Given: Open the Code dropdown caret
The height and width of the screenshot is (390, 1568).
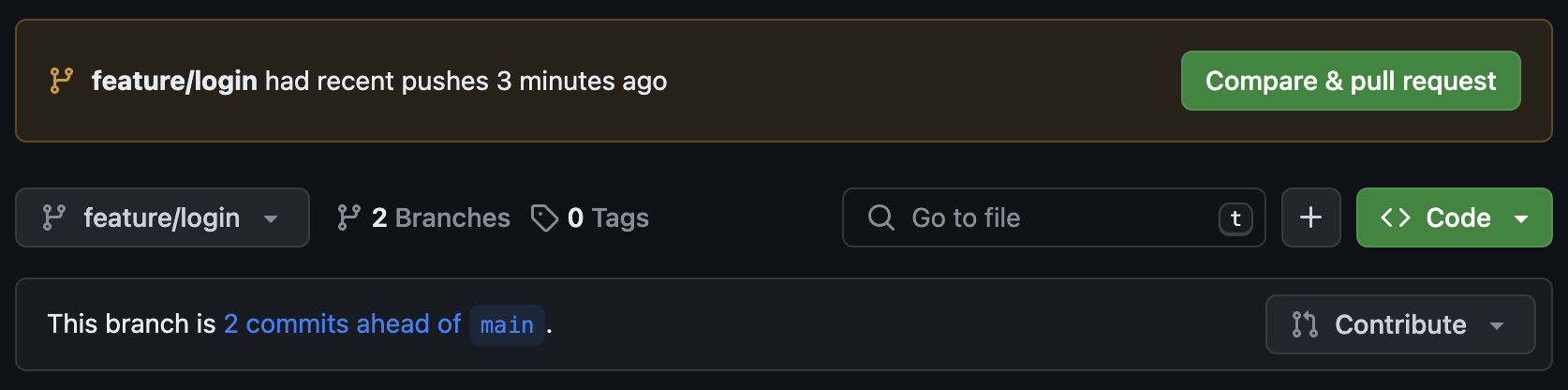Looking at the screenshot, I should pyautogui.click(x=1521, y=219).
